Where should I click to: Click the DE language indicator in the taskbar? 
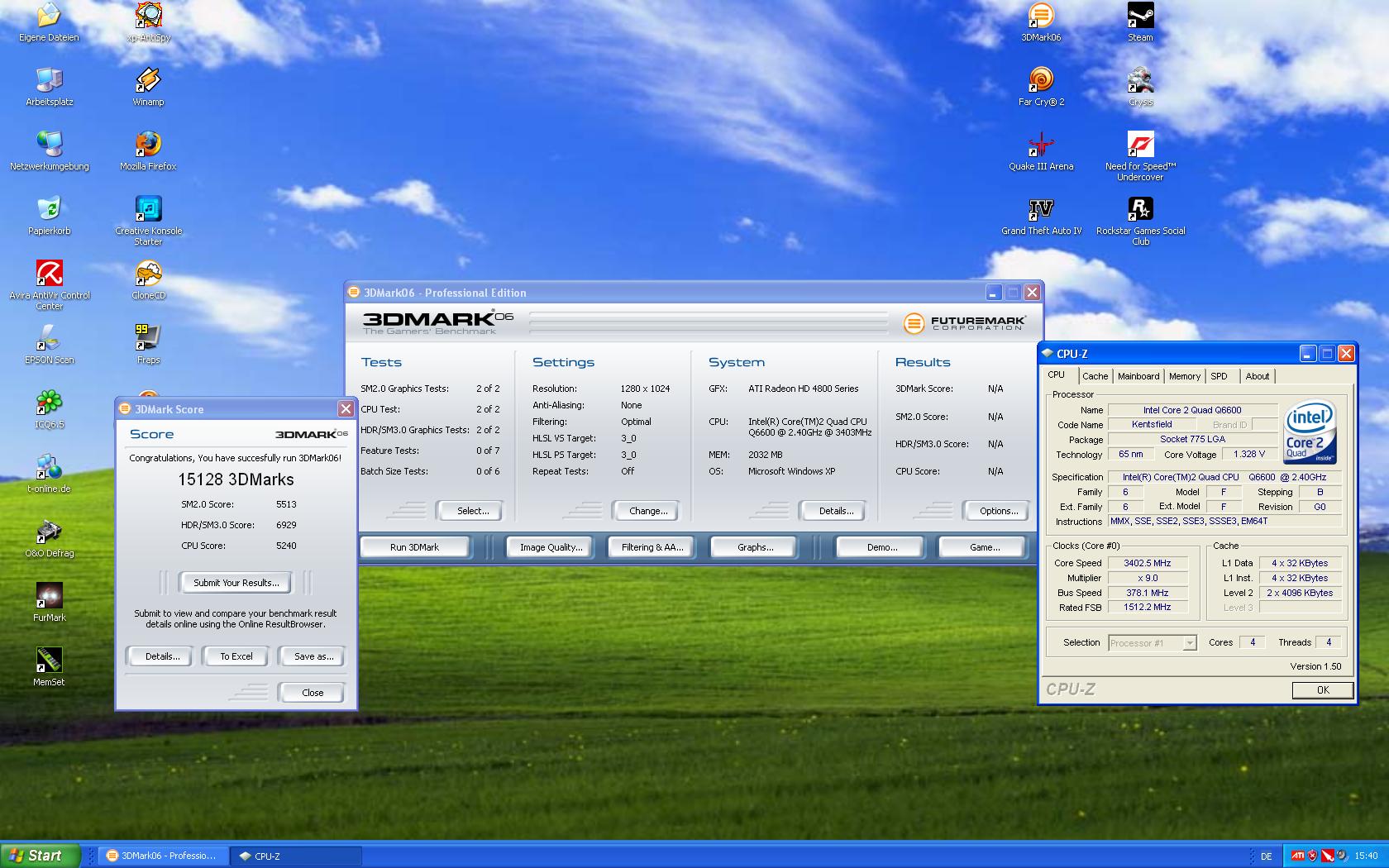pyautogui.click(x=1266, y=856)
